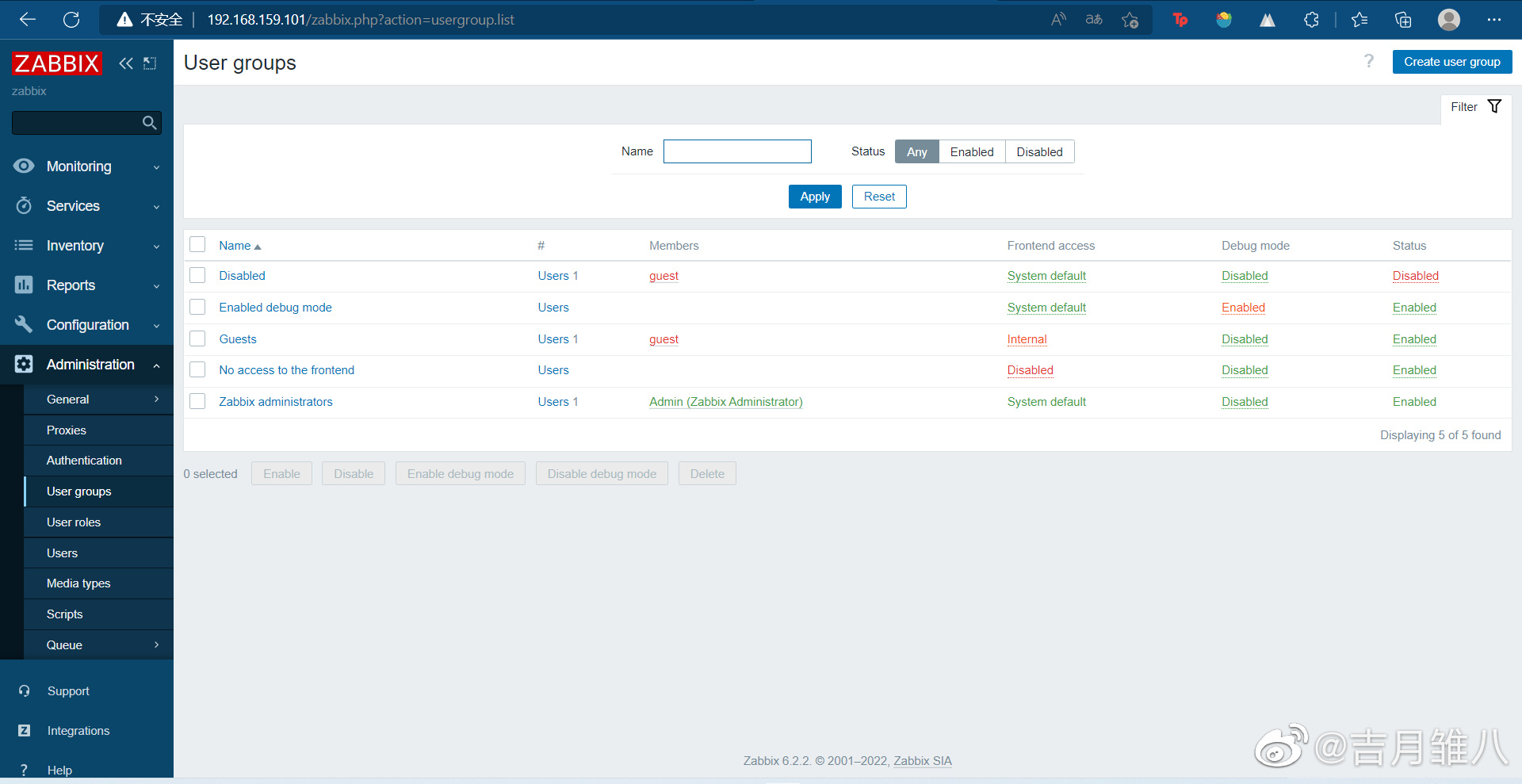
Task: Open browser collections icon
Action: pos(1403,20)
